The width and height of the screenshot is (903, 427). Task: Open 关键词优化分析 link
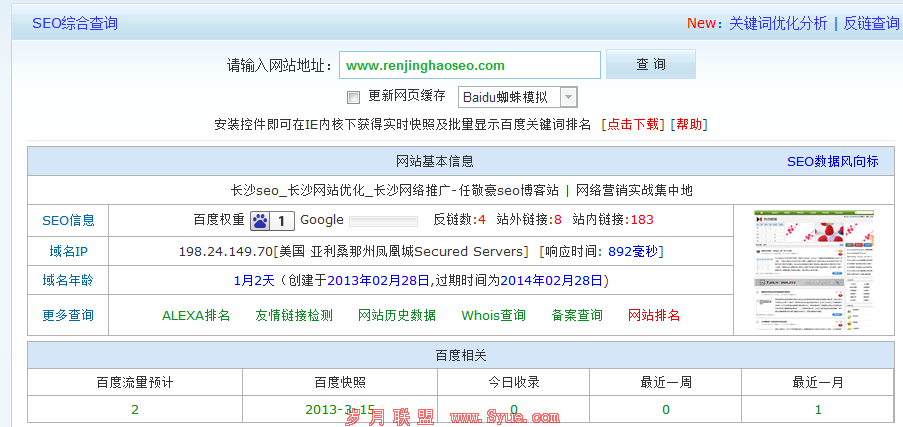pyautogui.click(x=777, y=24)
